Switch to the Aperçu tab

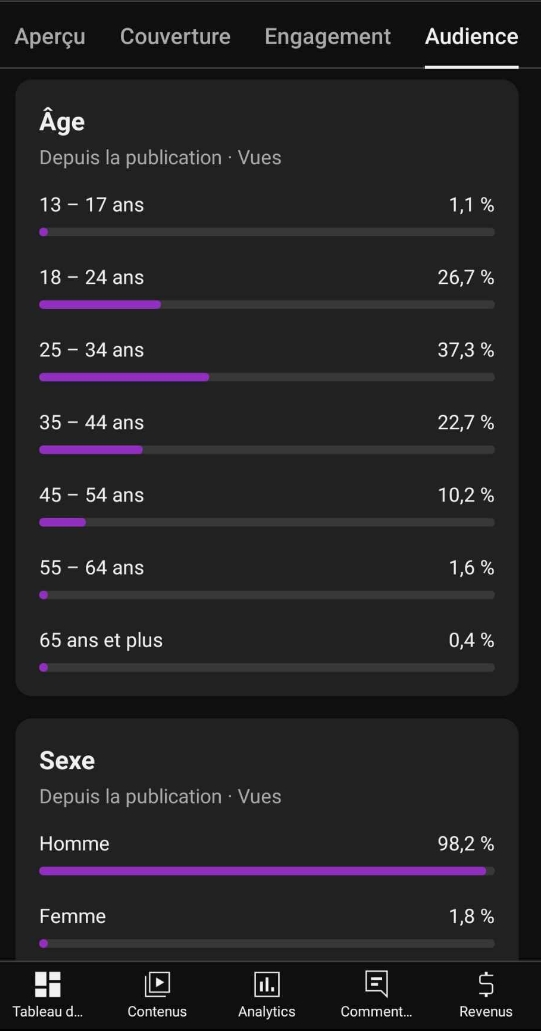click(x=50, y=36)
